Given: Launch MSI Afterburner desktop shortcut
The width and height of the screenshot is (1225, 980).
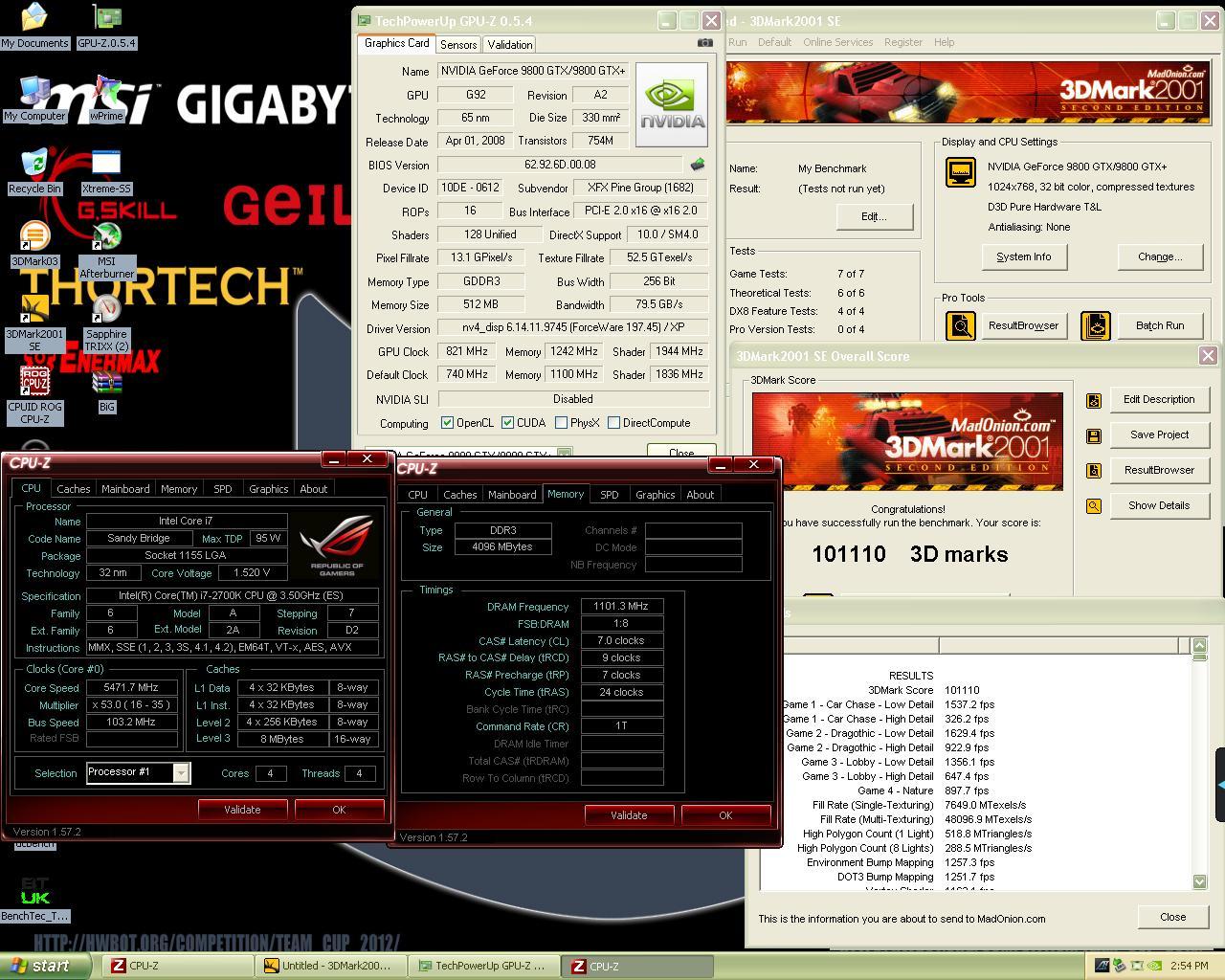Looking at the screenshot, I should 106,249.
